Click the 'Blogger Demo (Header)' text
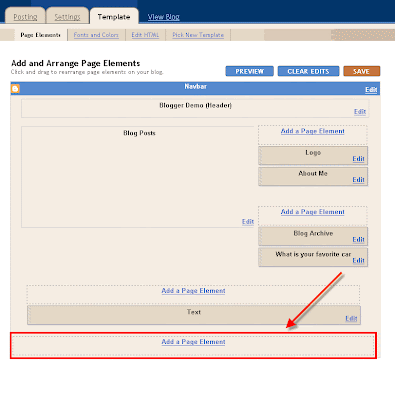The height and width of the screenshot is (400, 395). (195, 105)
